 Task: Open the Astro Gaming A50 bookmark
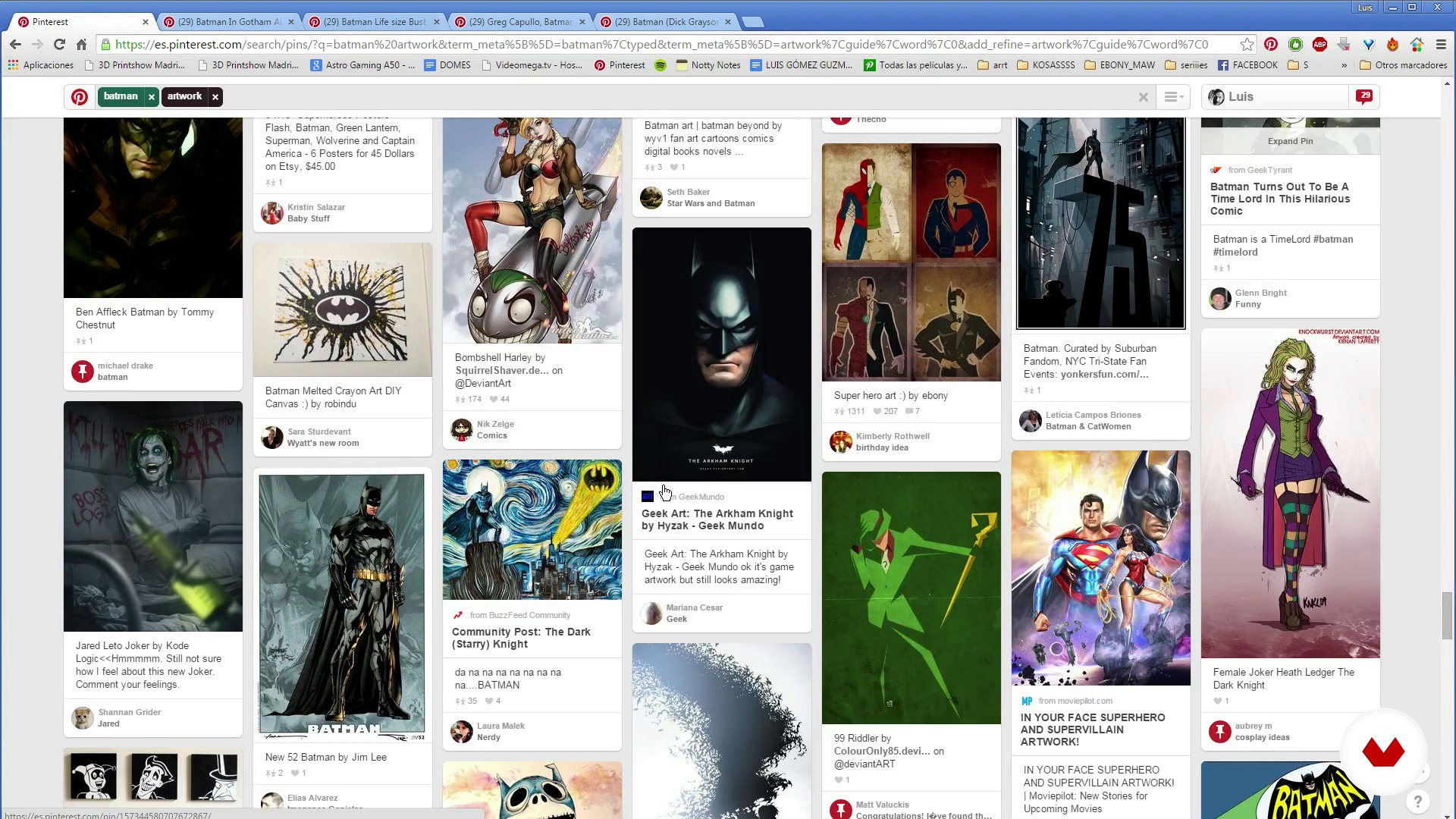tap(362, 65)
